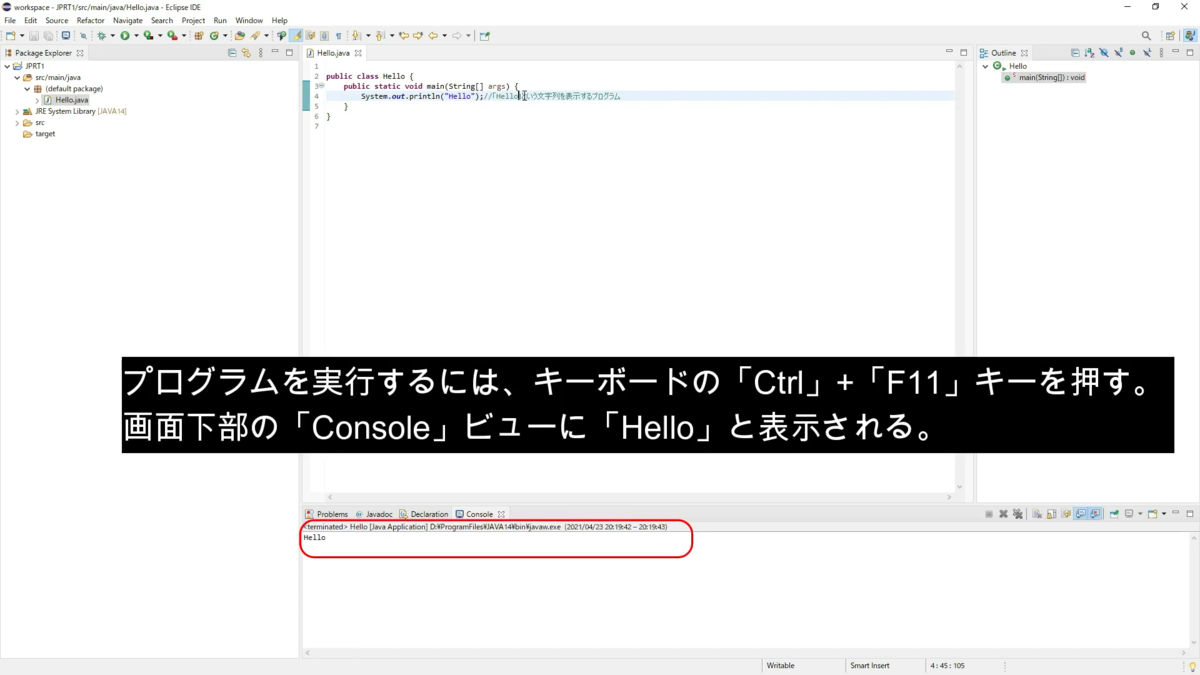Toggle Show Console When Standard Out Changes
1200x675 pixels.
(1079, 513)
